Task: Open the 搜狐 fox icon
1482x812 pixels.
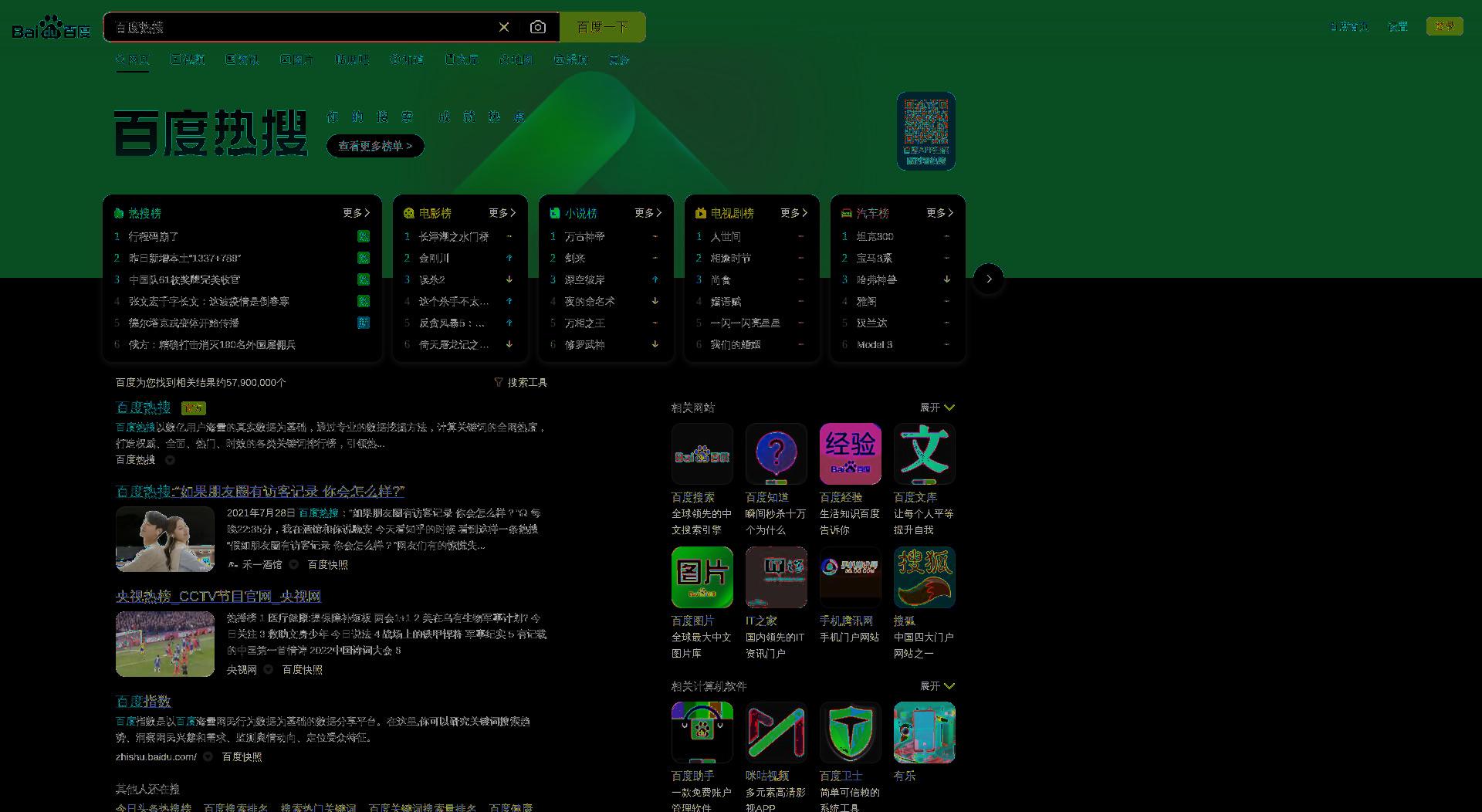Action: point(925,577)
